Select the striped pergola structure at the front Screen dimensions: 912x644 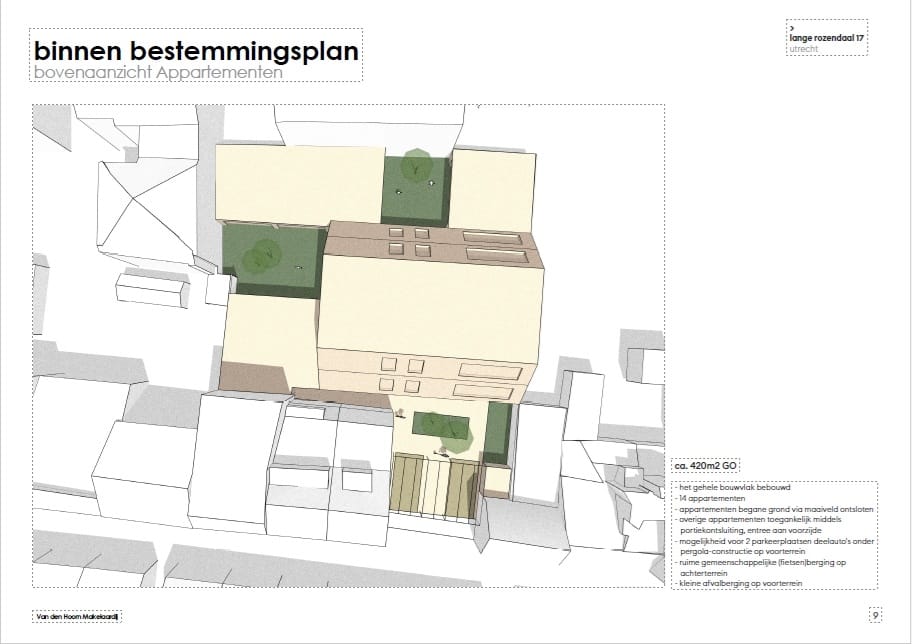point(432,486)
